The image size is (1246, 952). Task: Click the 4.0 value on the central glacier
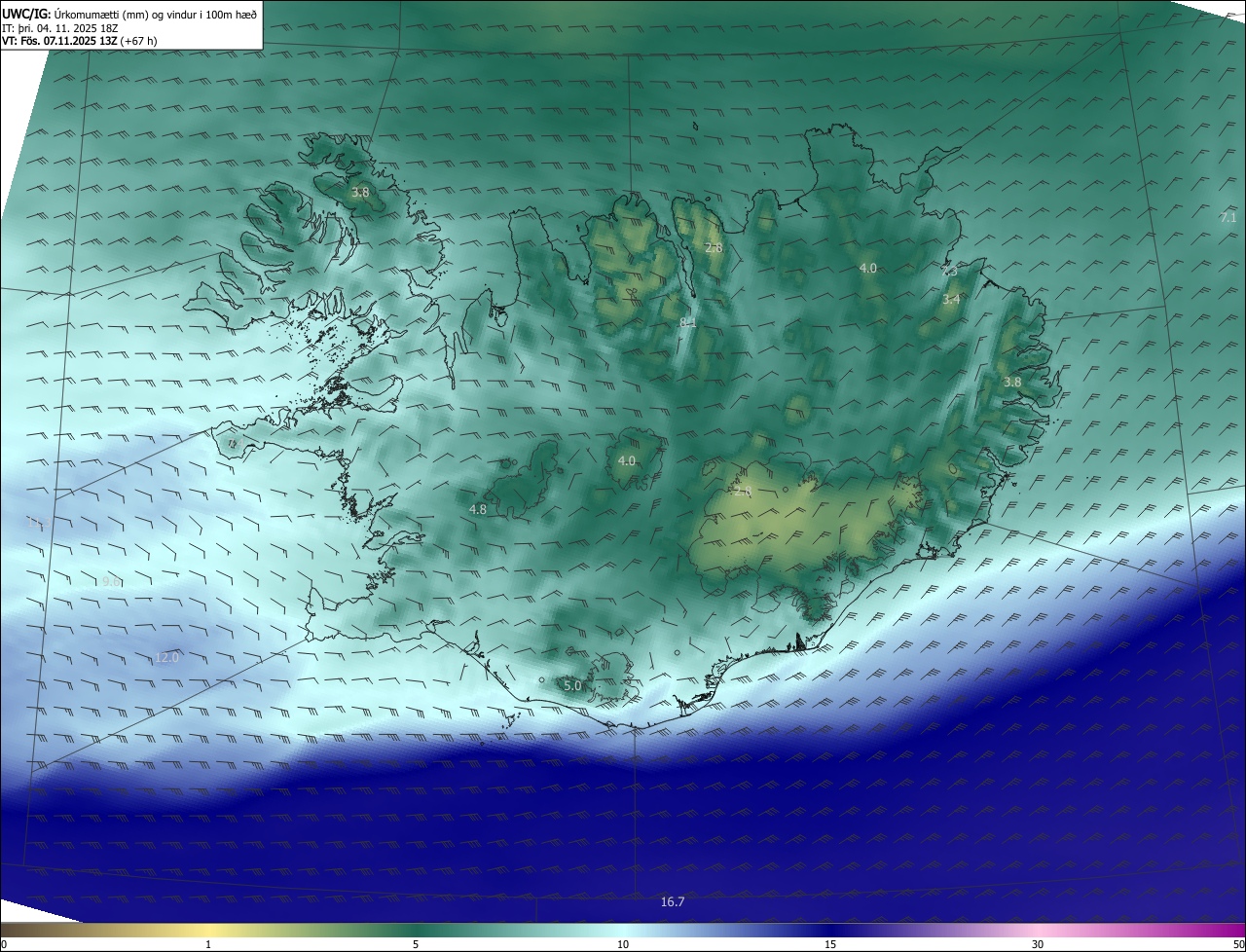pyautogui.click(x=627, y=461)
